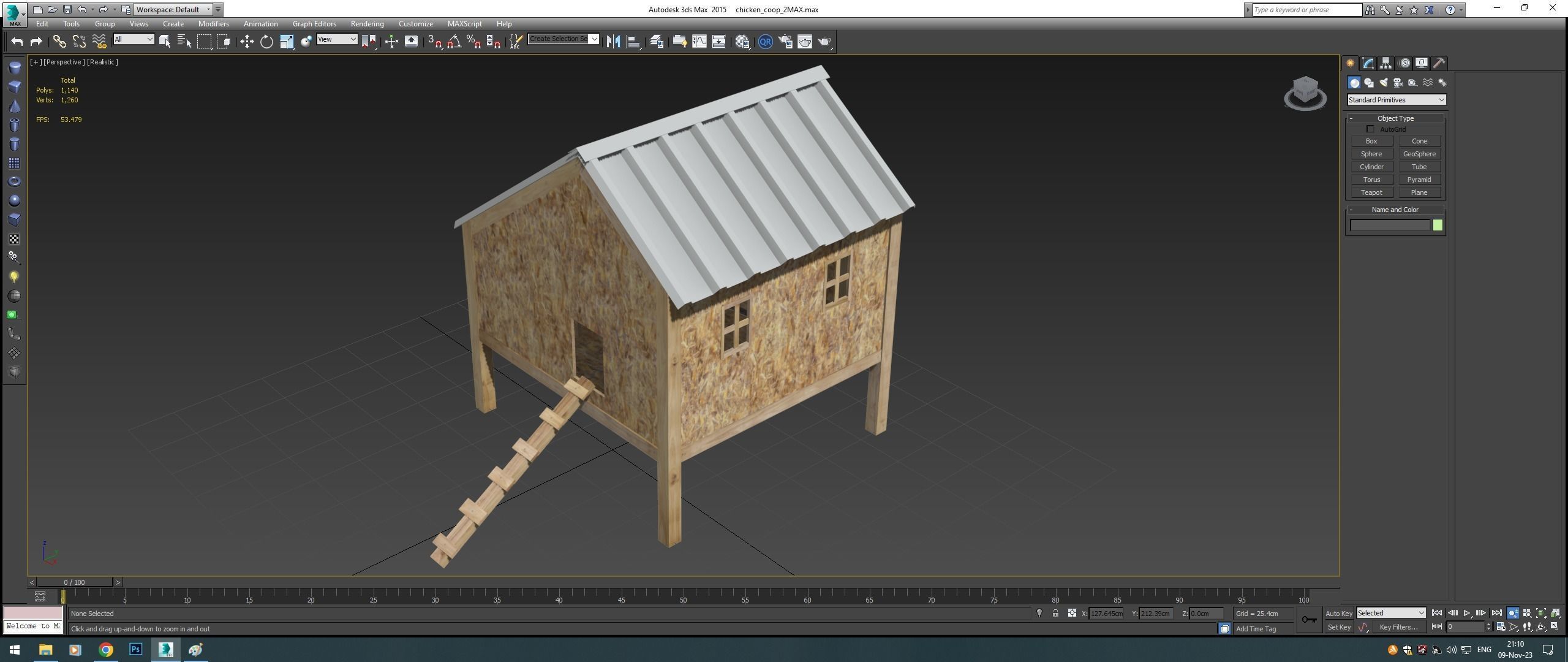Open the 3ds Max application menu
The width and height of the screenshot is (1568, 662).
pyautogui.click(x=15, y=13)
